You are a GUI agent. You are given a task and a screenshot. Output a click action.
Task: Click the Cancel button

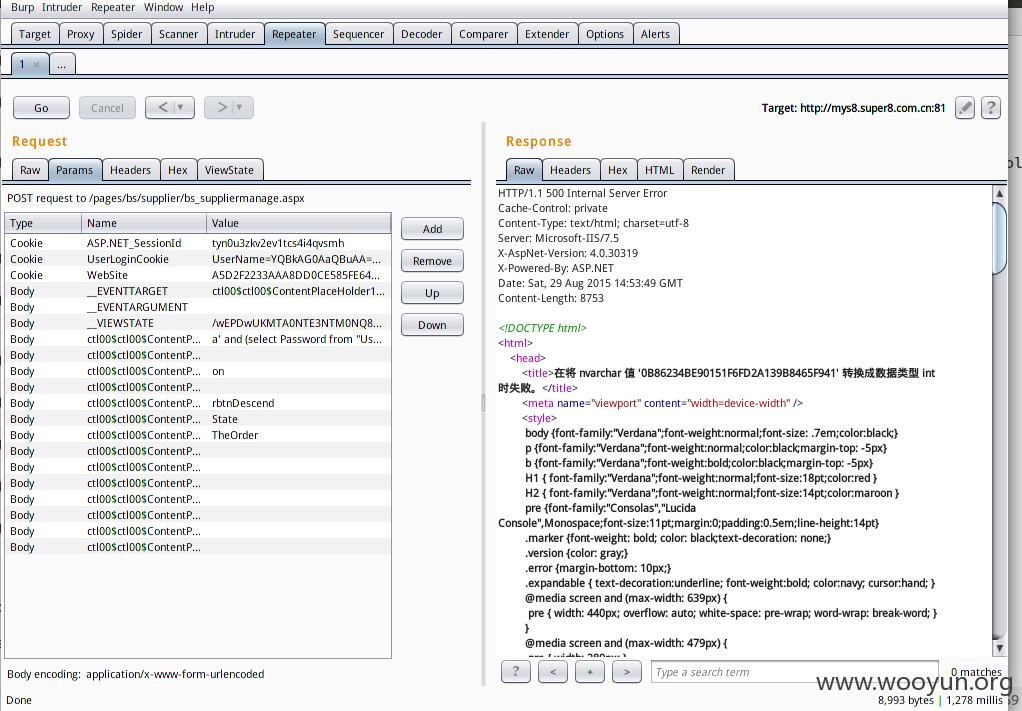(x=107, y=108)
